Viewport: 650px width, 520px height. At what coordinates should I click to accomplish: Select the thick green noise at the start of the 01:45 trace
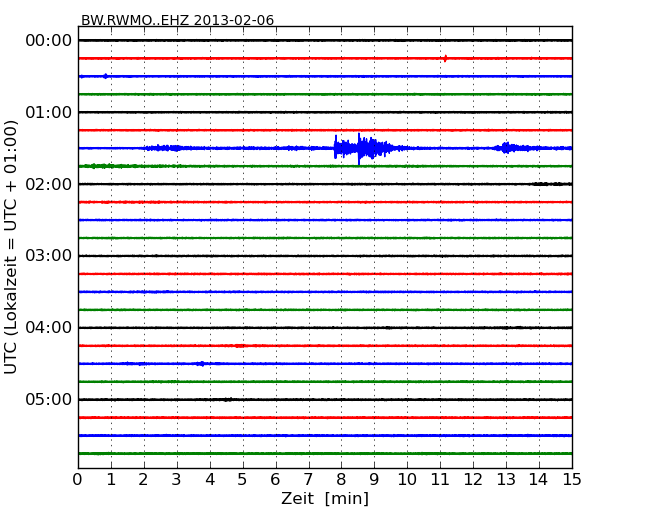110,166
